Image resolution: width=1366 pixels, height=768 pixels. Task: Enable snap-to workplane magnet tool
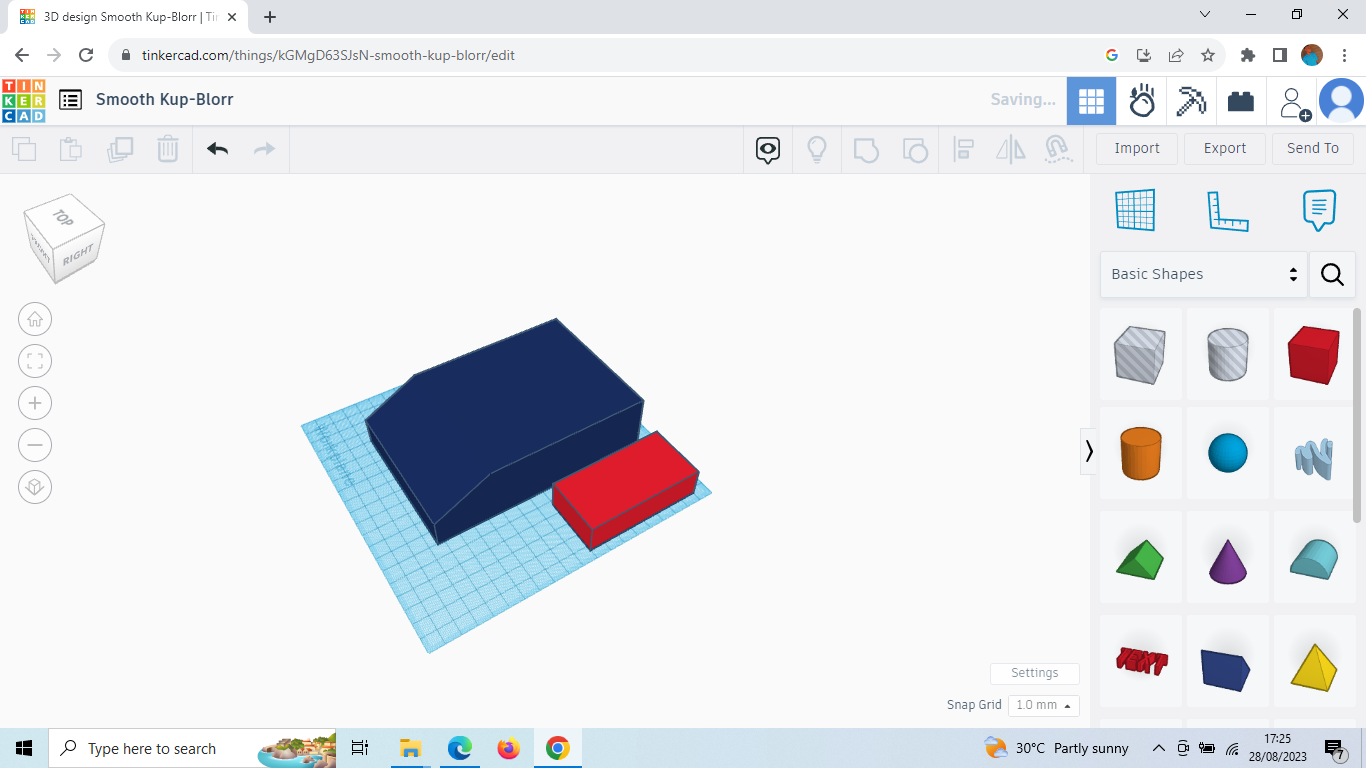pos(1058,148)
